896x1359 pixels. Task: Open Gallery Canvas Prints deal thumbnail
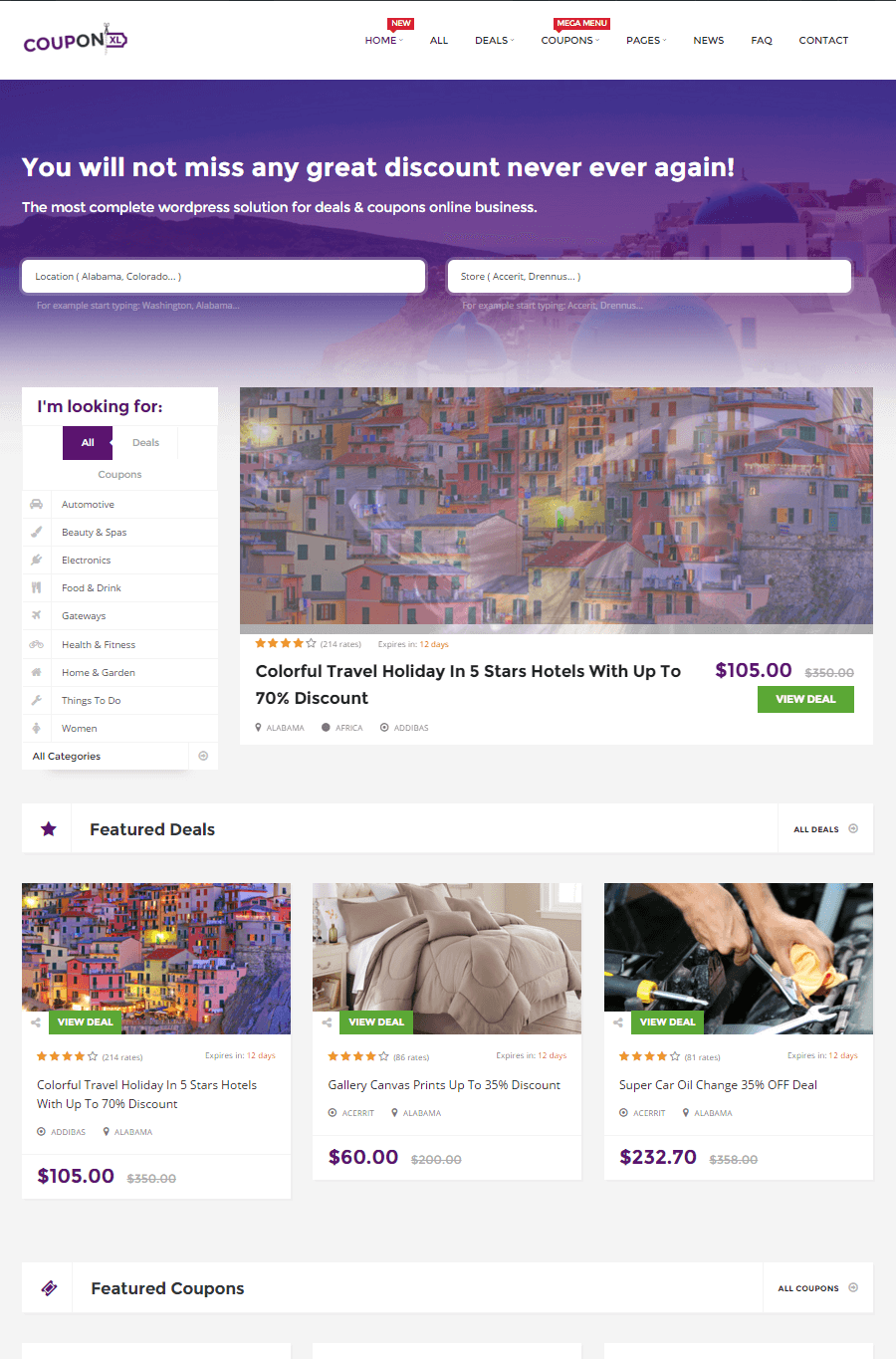447,958
